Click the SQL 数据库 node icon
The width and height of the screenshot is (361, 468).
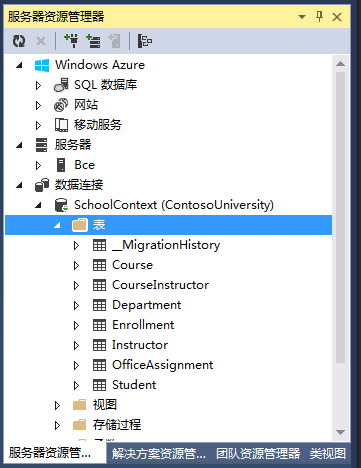pos(61,85)
